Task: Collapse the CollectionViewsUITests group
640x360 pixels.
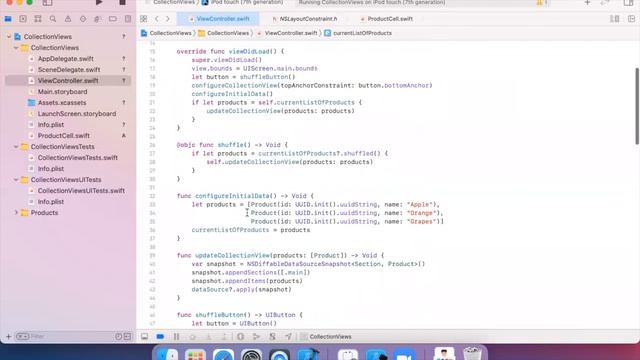Action: coord(16,180)
